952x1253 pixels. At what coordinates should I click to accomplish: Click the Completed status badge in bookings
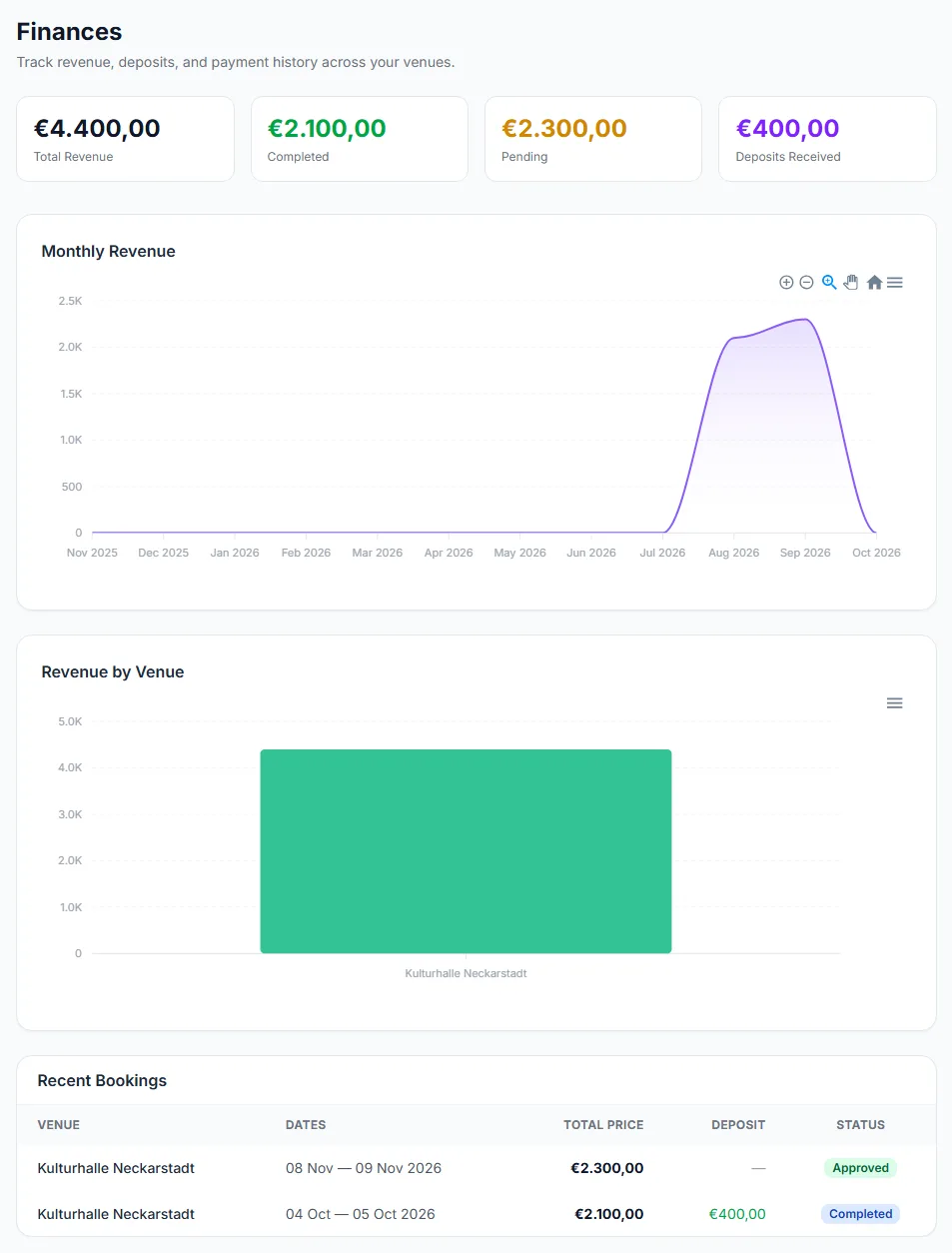(x=860, y=1214)
